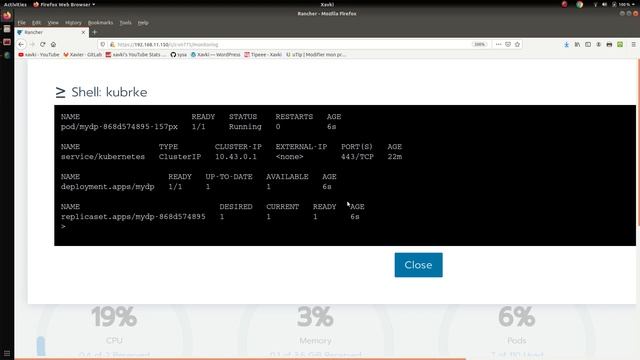Click the Chrome icon in top panel
The image size is (640, 360).
(580, 4)
